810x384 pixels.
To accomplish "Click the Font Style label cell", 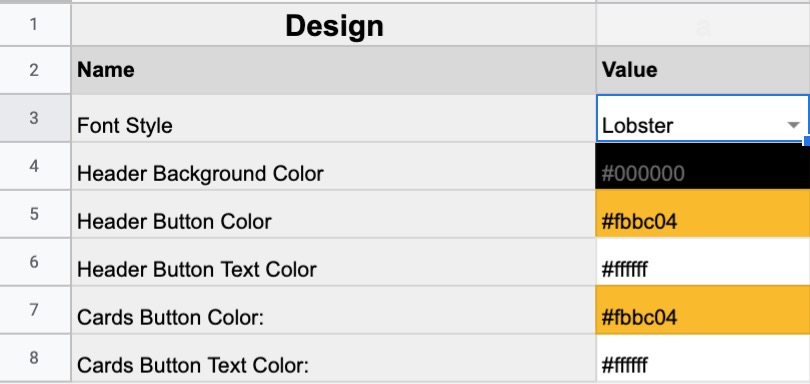I will 334,118.
